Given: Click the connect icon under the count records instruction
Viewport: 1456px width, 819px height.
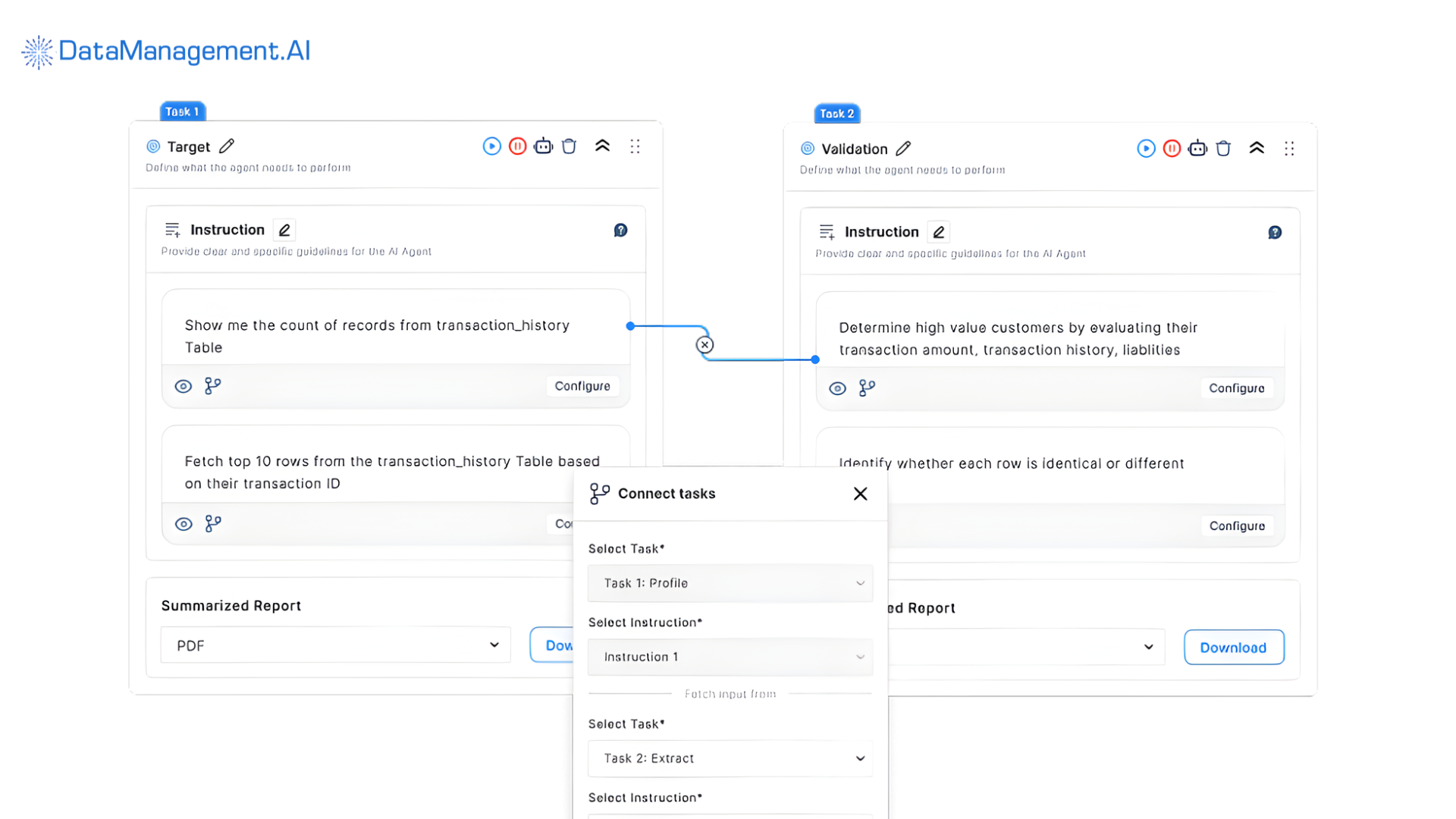Looking at the screenshot, I should pos(212,385).
